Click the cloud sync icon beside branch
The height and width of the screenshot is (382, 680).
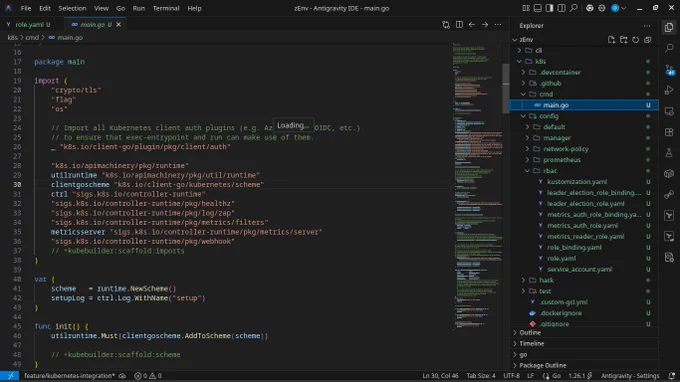[122, 376]
